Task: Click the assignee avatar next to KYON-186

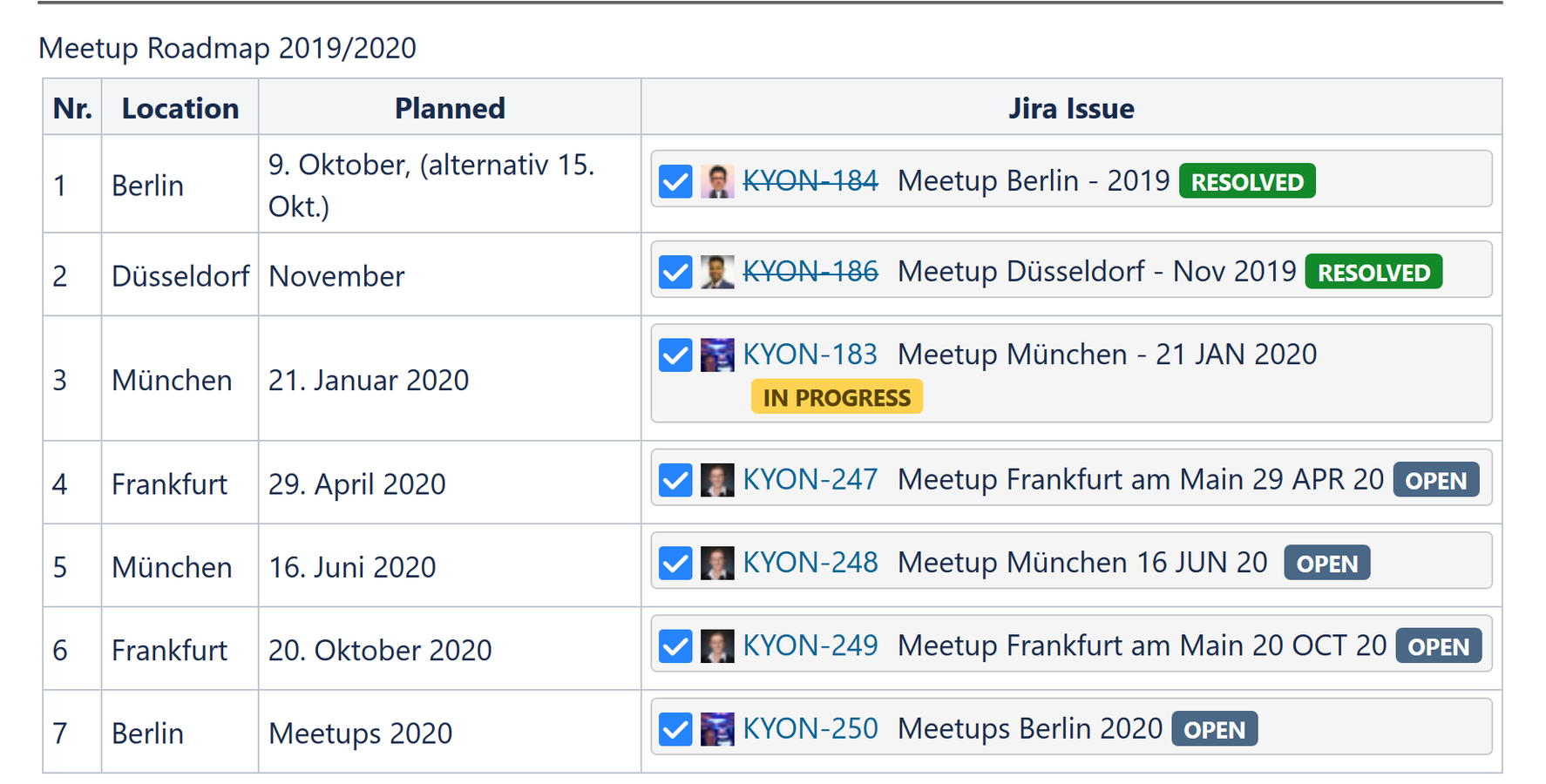Action: click(x=717, y=272)
